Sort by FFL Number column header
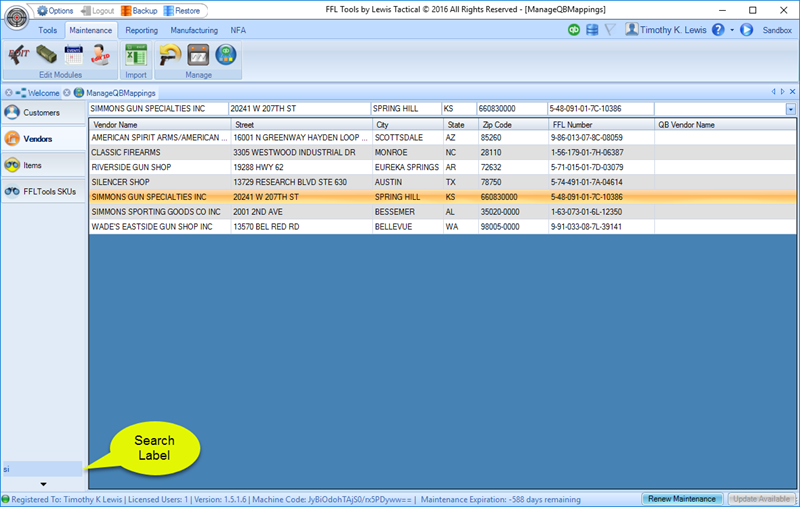800x507 pixels. [x=602, y=124]
